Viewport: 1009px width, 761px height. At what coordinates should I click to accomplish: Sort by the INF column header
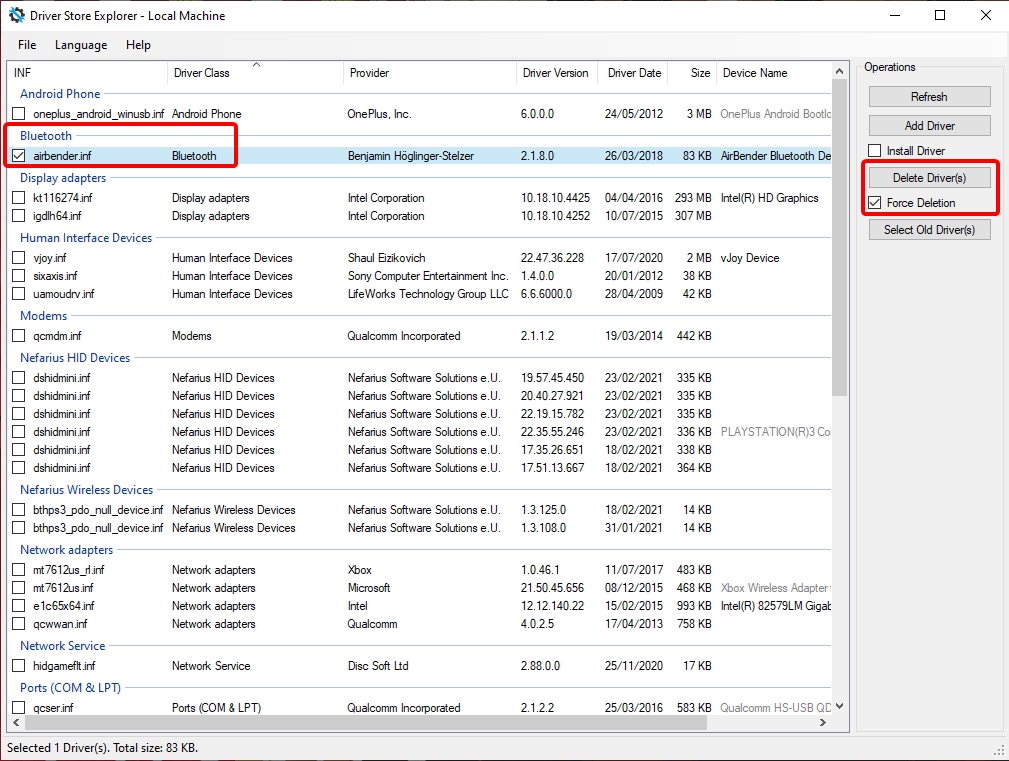pyautogui.click(x=88, y=73)
